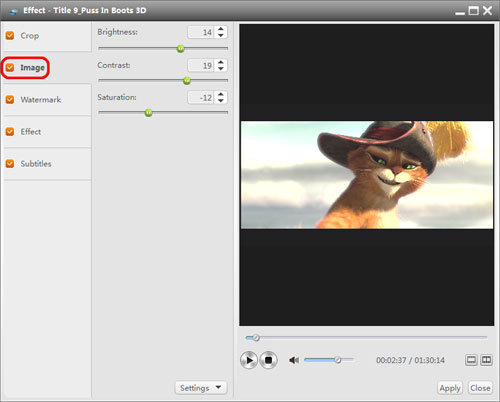This screenshot has width=500, height=402.
Task: Maximize the Effect window
Action: coord(473,11)
